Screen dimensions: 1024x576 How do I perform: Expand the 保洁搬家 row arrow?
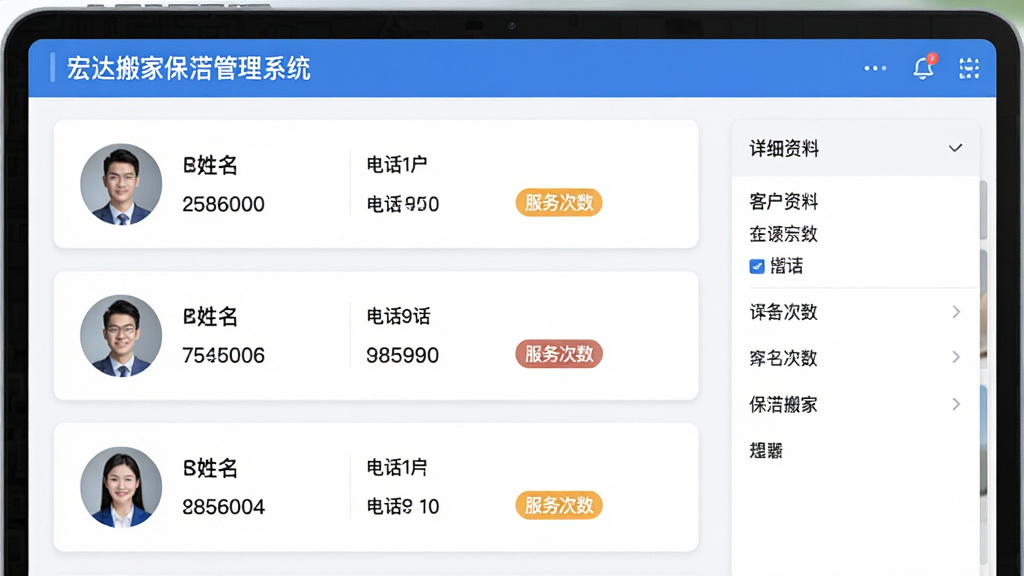coord(956,404)
